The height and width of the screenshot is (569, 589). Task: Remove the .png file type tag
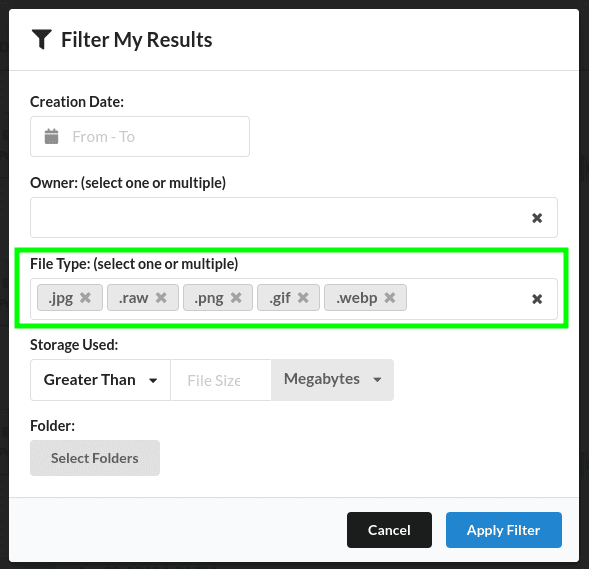236,298
